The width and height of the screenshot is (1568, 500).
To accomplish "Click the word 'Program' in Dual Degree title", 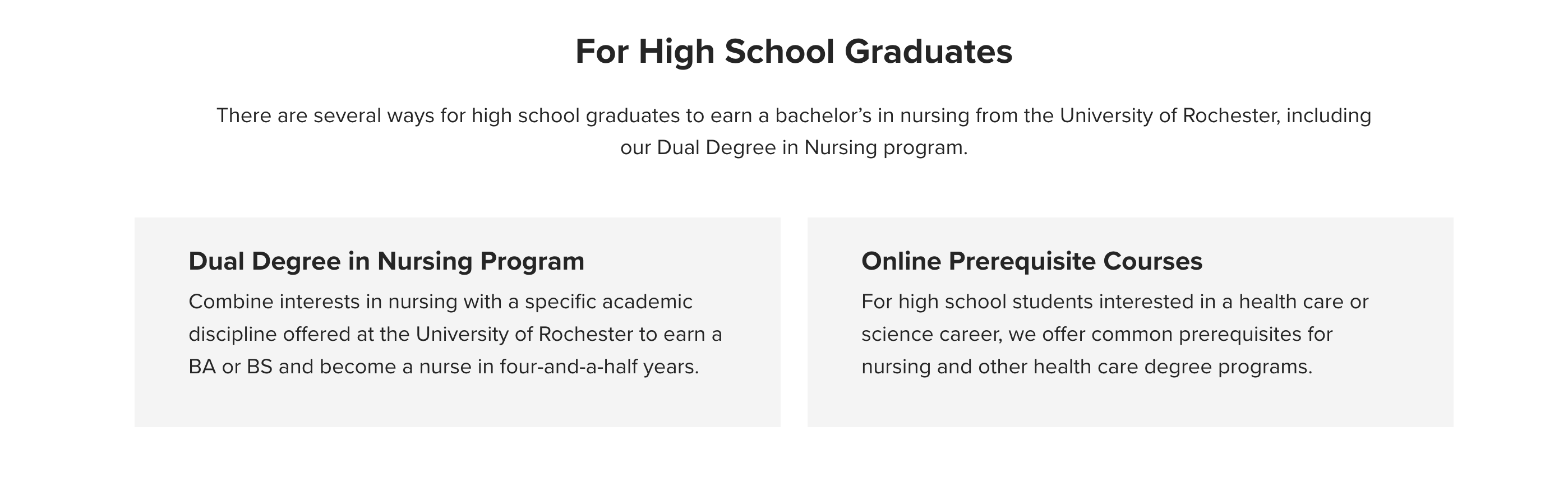I will coord(532,262).
